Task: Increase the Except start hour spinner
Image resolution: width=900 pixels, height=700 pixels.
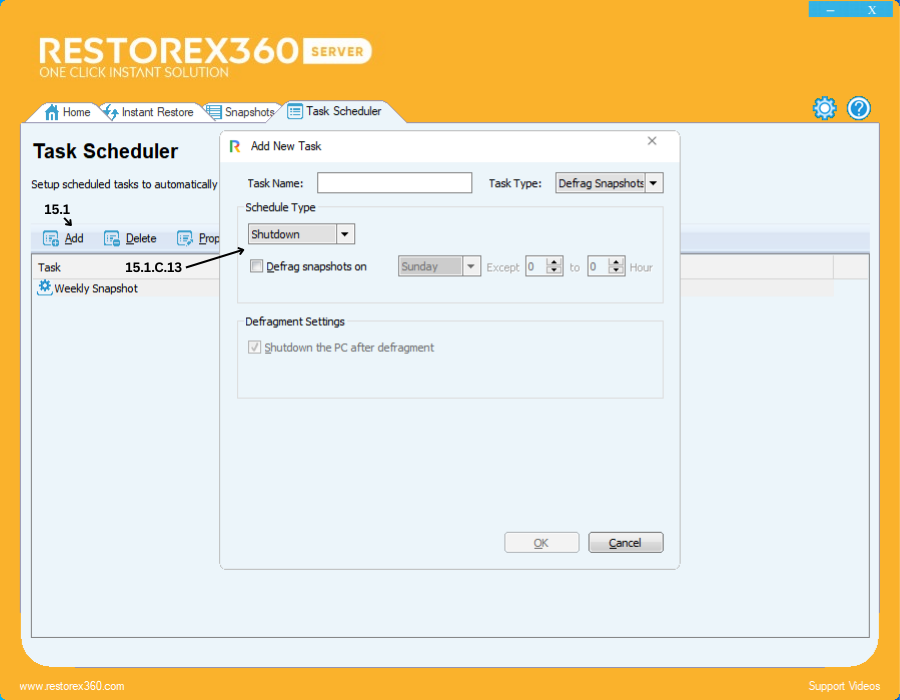Action: pos(554,262)
